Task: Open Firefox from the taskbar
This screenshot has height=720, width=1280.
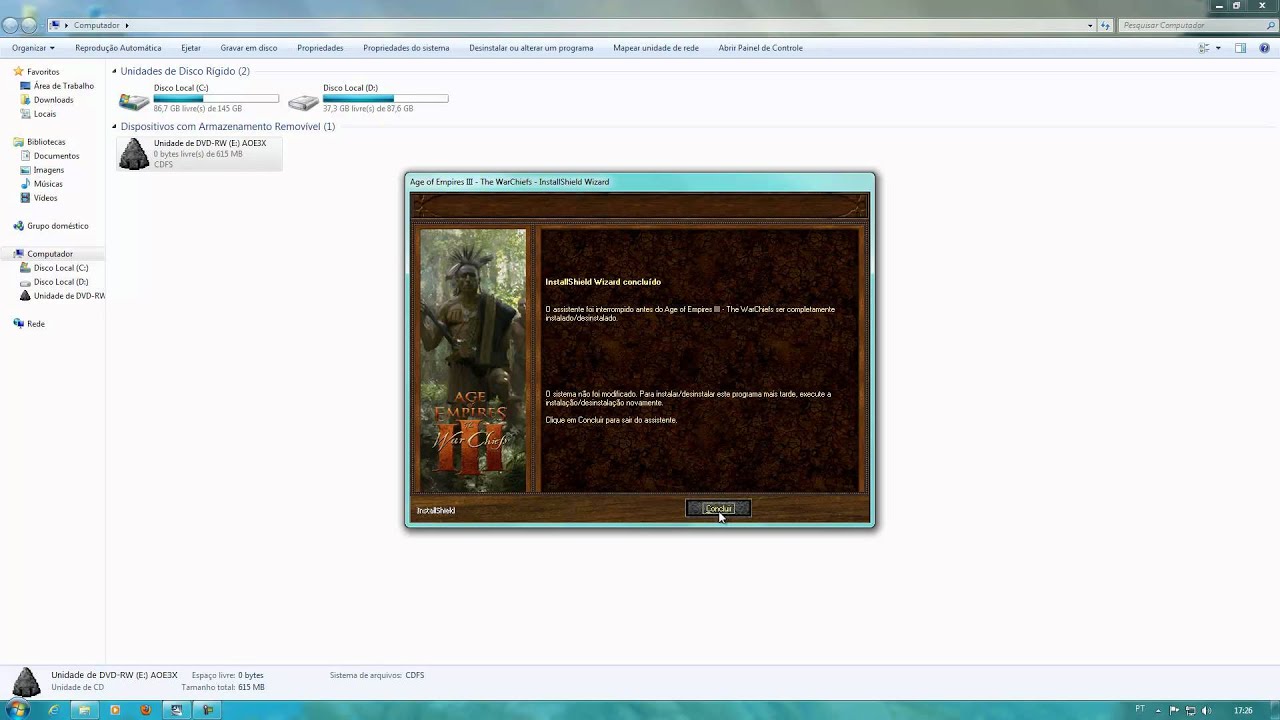Action: (146, 710)
